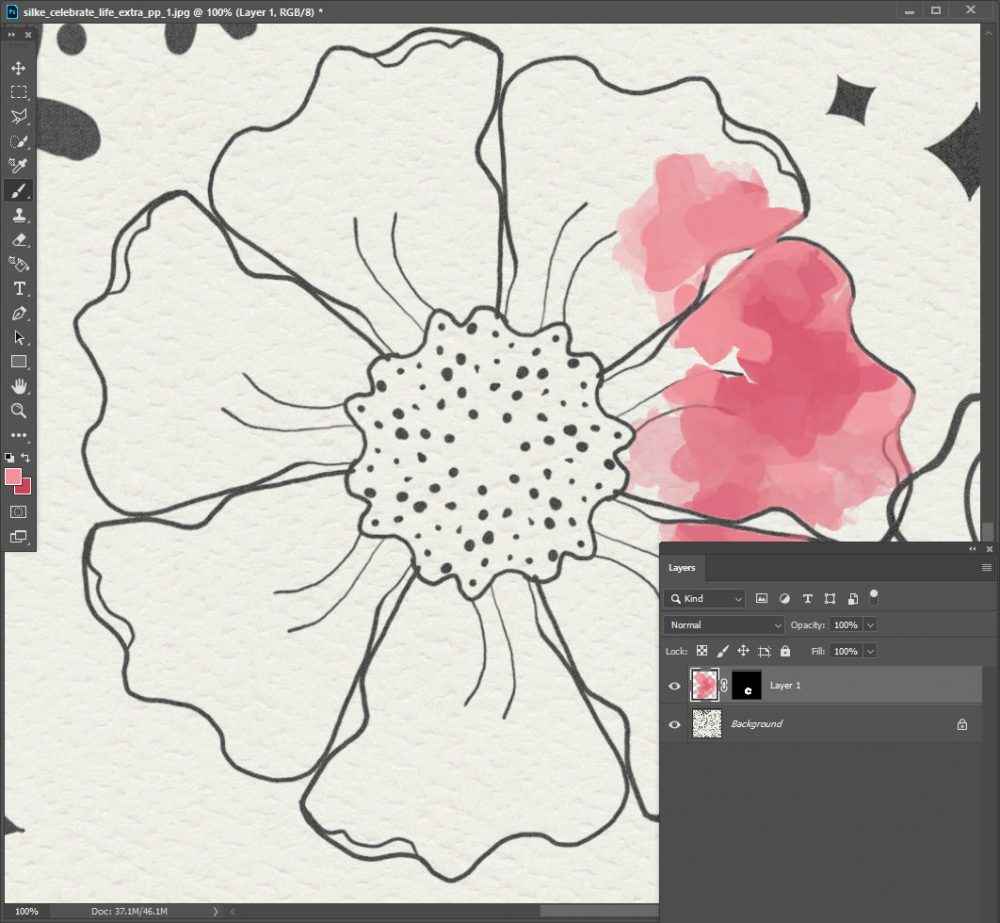Open the Normal blend mode dropdown
The height and width of the screenshot is (923, 1000).
(x=724, y=625)
